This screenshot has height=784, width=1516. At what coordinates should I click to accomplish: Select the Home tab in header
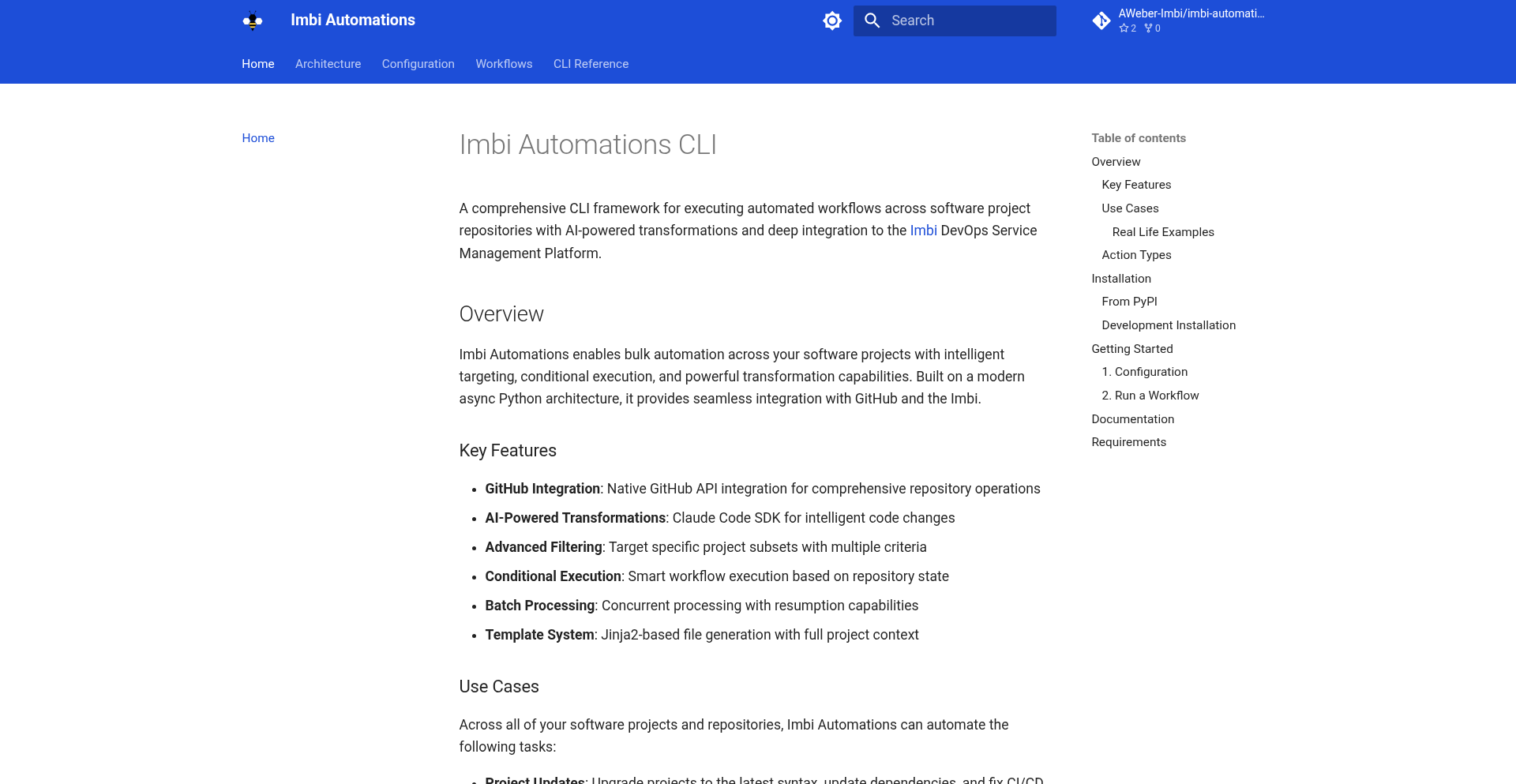[258, 64]
